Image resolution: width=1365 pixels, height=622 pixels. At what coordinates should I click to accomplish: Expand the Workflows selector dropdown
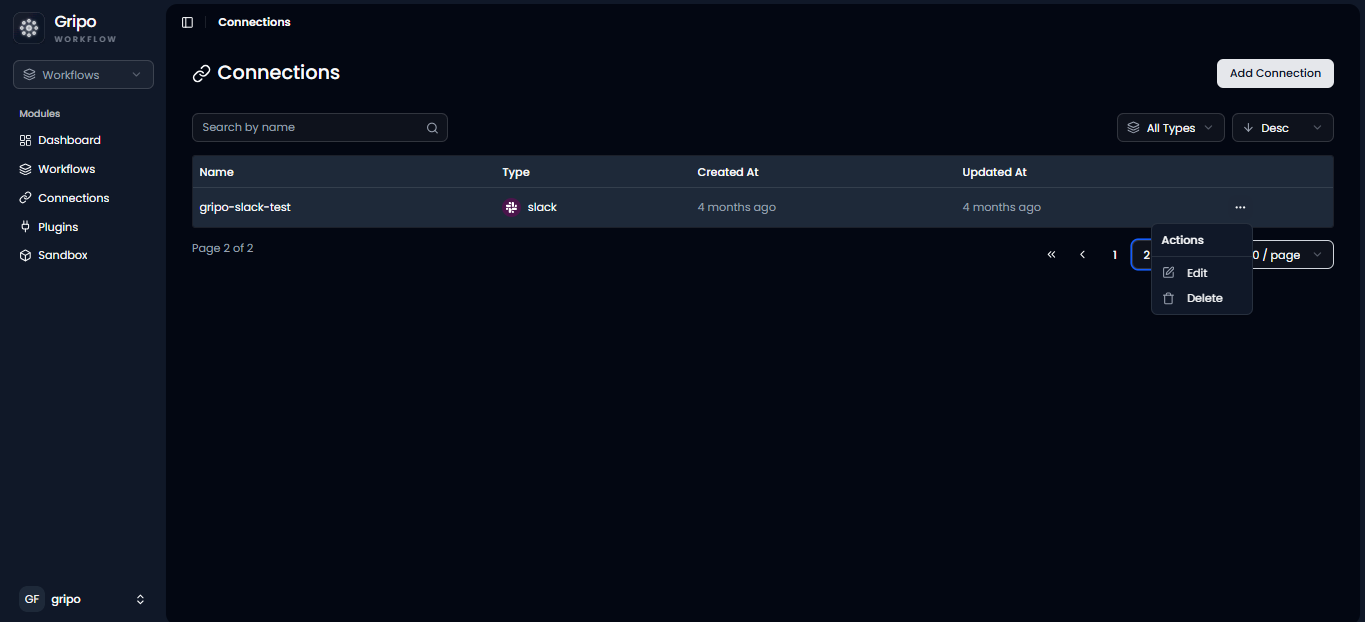click(x=83, y=75)
